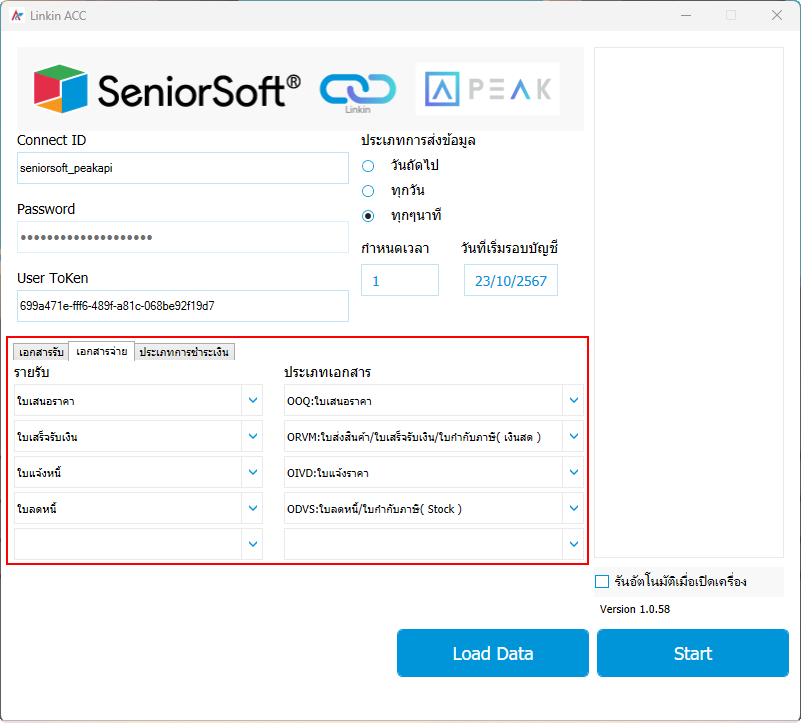Click the Version 1.0.58 text

pos(634,609)
